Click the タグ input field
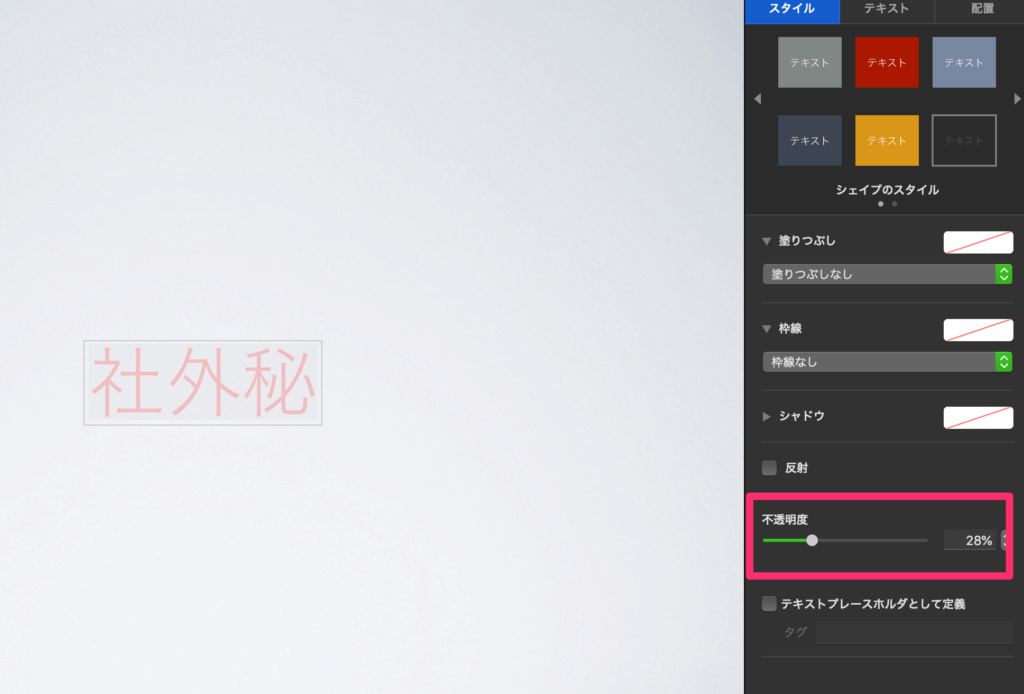1024x694 pixels. click(x=914, y=632)
